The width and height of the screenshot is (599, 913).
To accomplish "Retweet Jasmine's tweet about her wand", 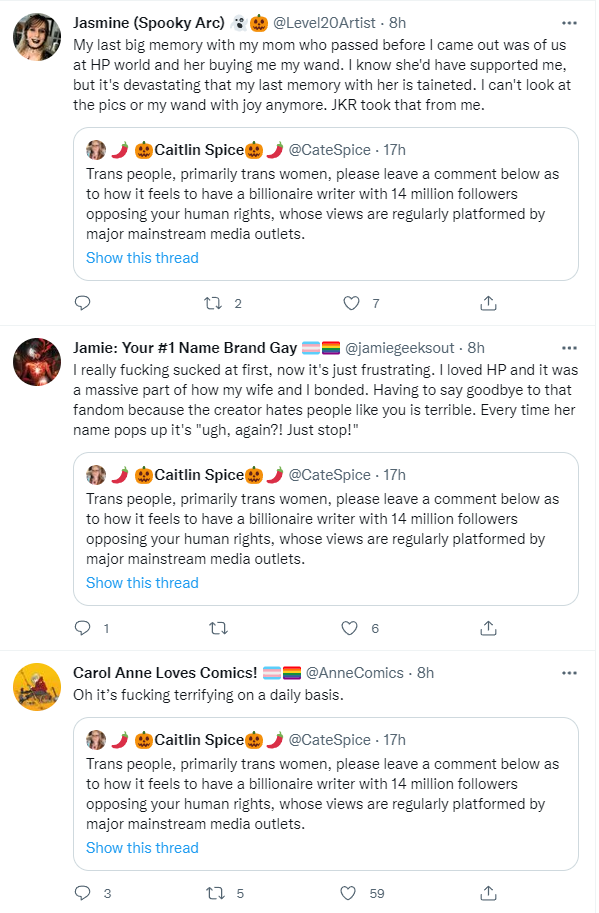I will 213,304.
